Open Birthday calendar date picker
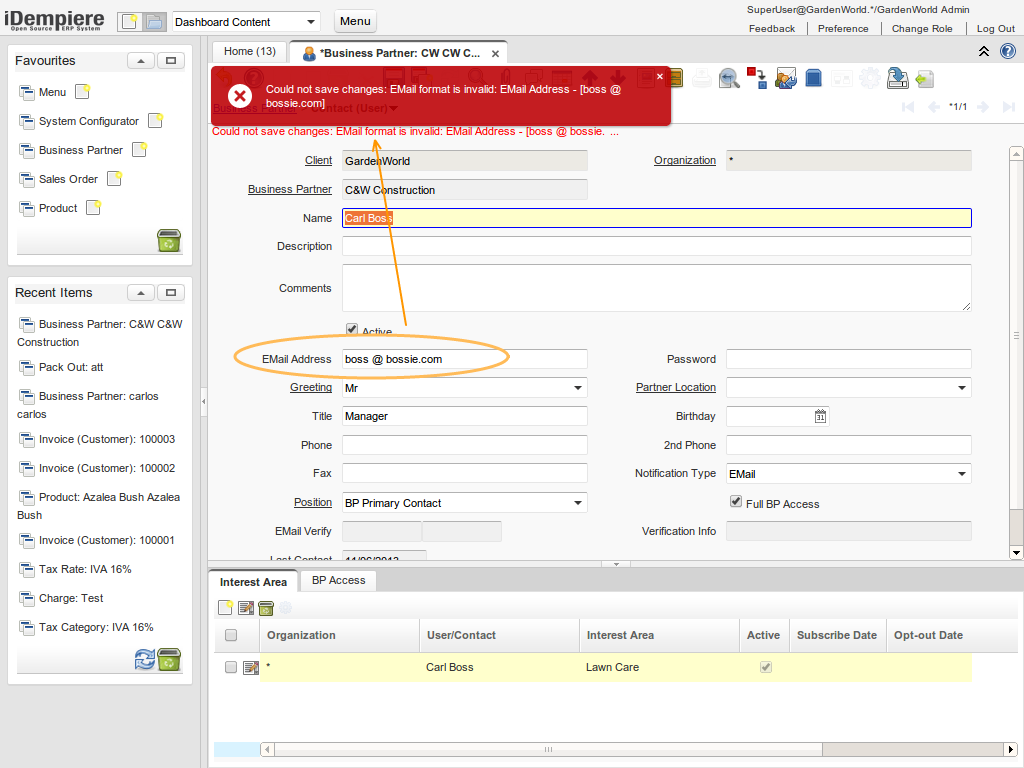 [x=820, y=416]
